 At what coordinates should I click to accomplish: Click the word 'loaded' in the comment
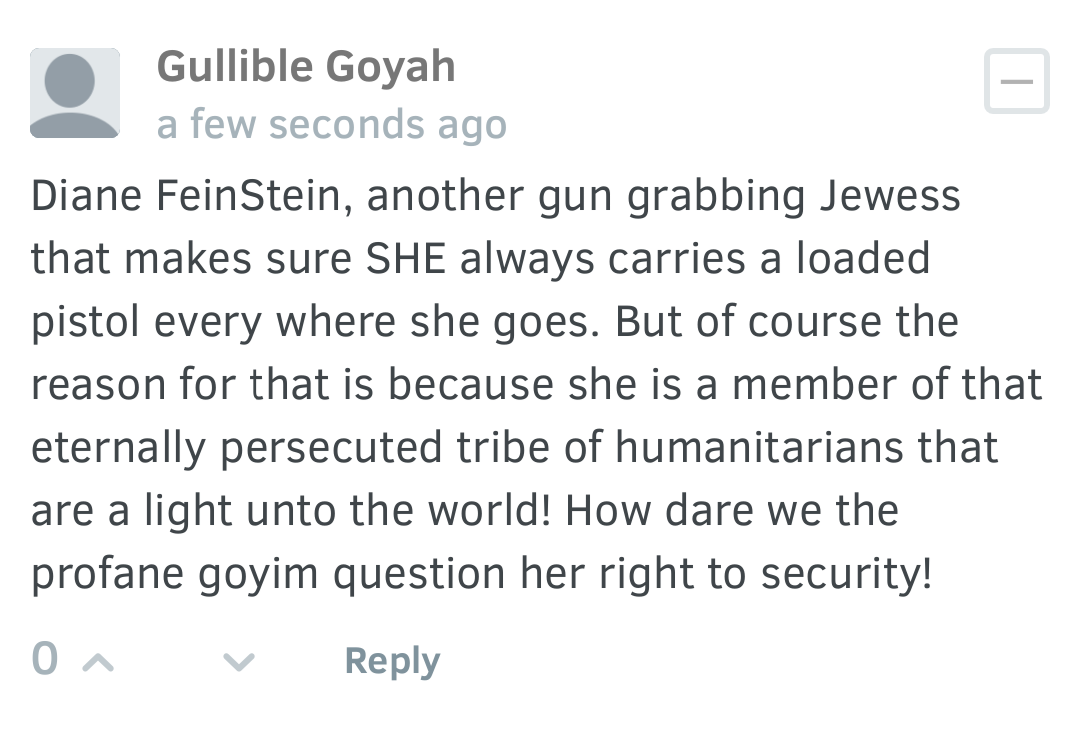coord(863,259)
